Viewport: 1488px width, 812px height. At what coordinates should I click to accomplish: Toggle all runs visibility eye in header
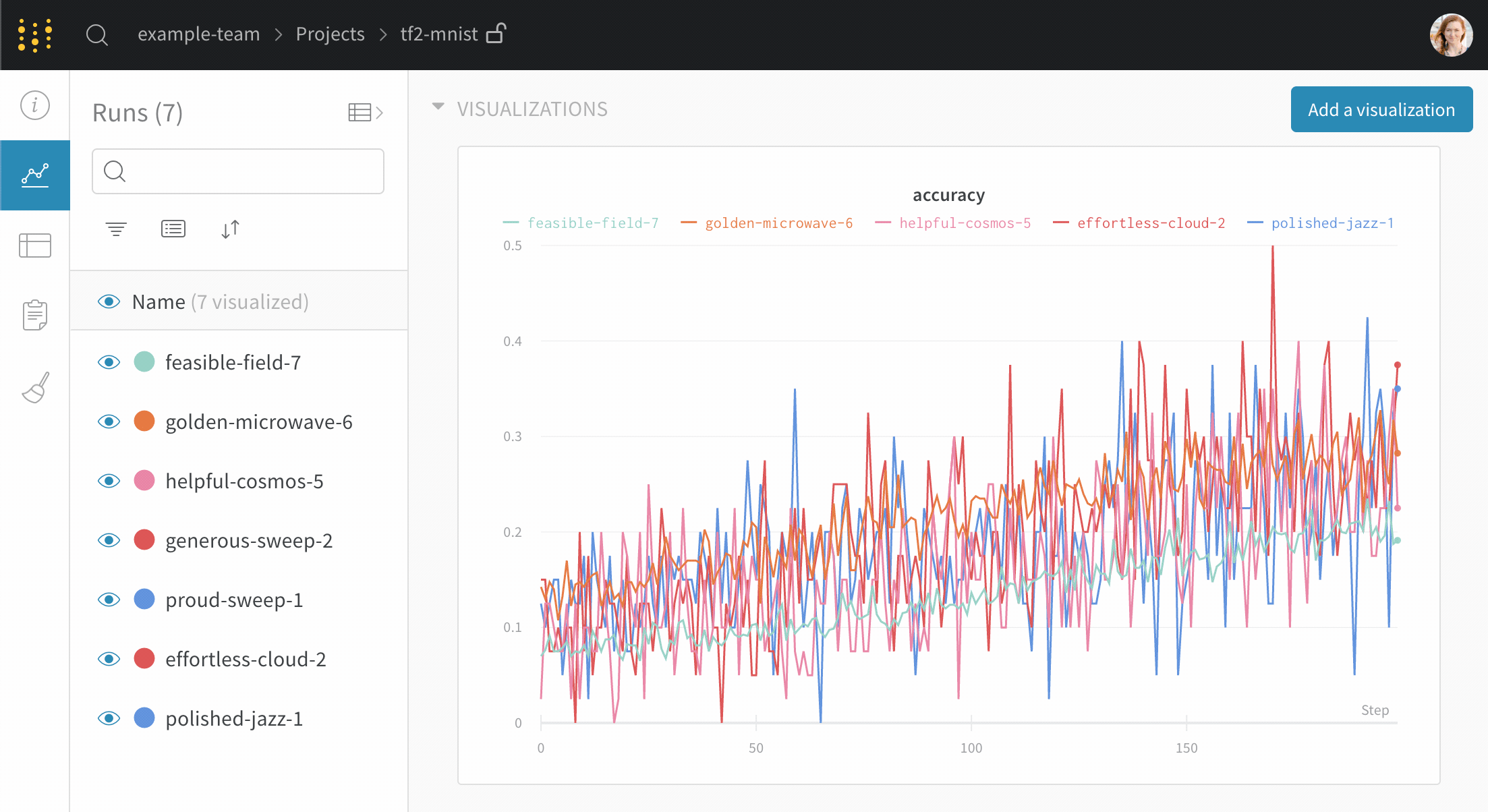pos(109,301)
